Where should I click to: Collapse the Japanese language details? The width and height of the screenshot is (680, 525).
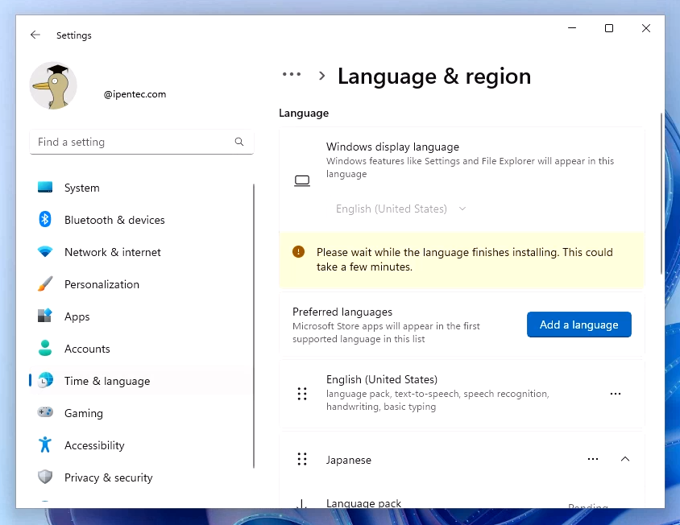(x=625, y=459)
